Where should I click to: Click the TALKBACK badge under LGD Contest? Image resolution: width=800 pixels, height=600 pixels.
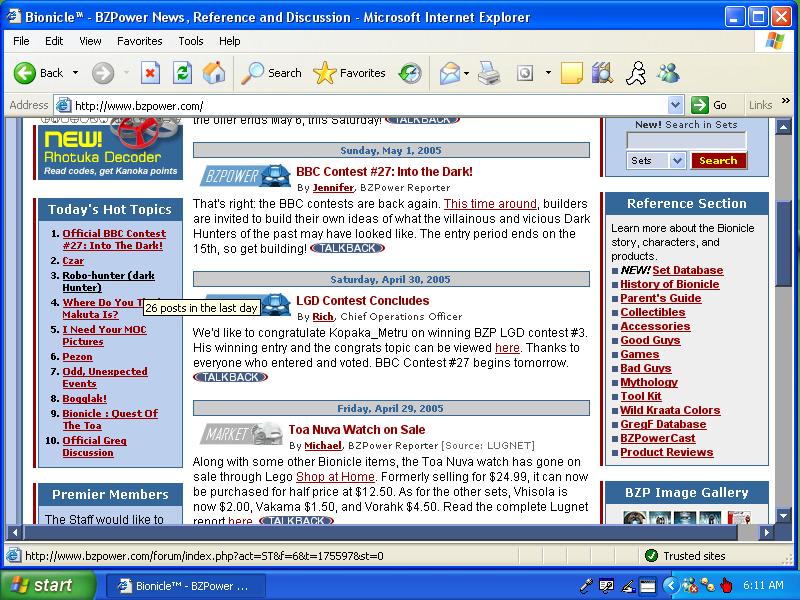230,377
